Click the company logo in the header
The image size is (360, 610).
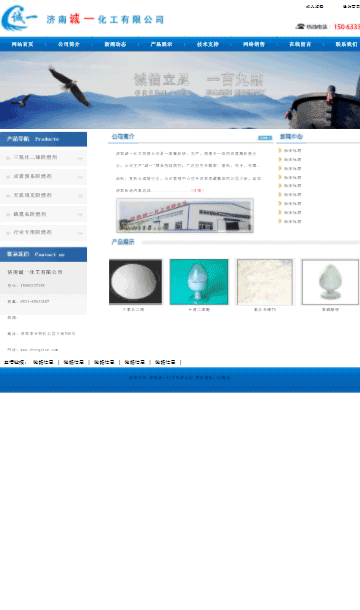coord(20,18)
